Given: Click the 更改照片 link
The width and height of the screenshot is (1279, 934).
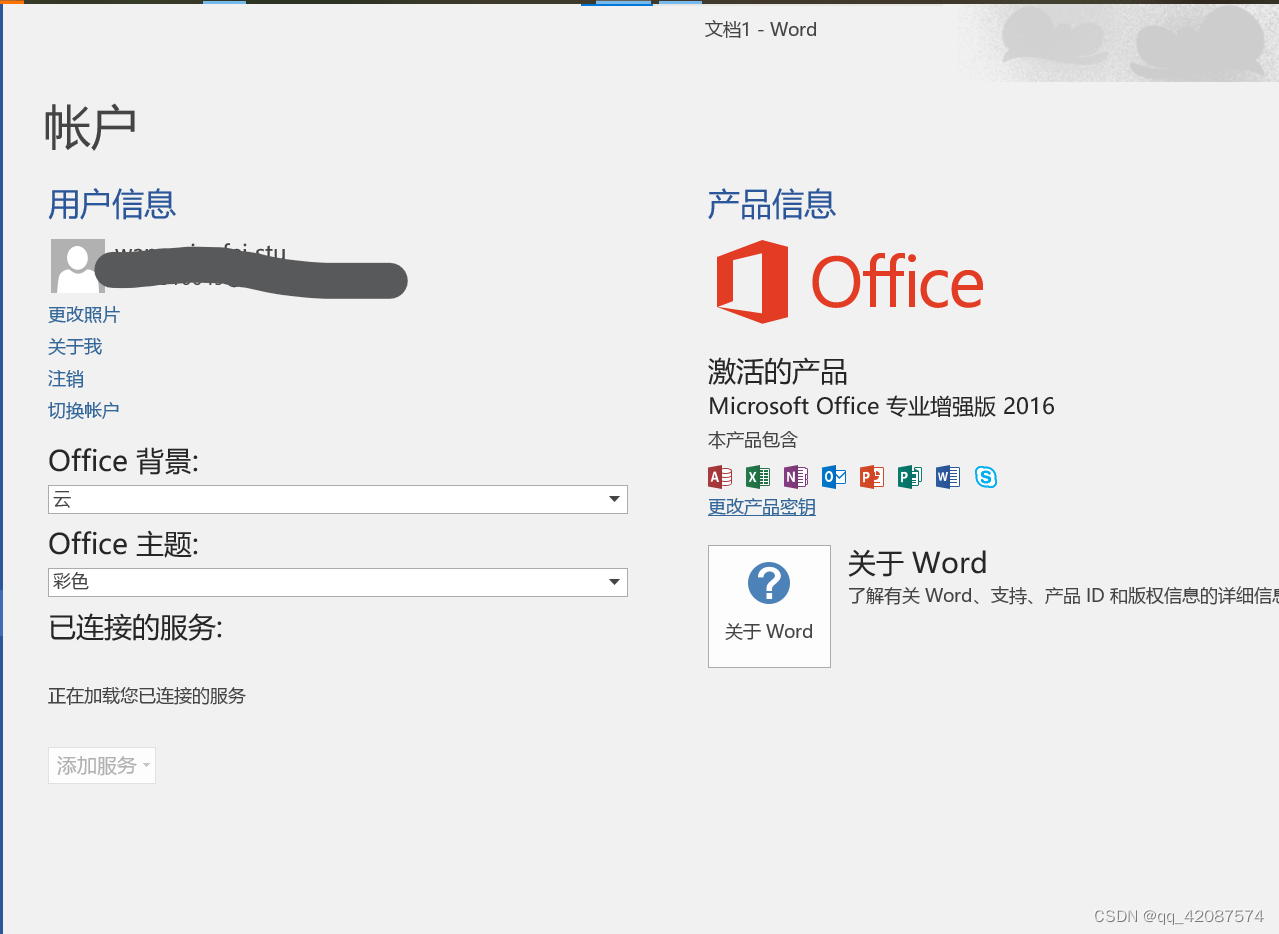Looking at the screenshot, I should click(x=84, y=315).
